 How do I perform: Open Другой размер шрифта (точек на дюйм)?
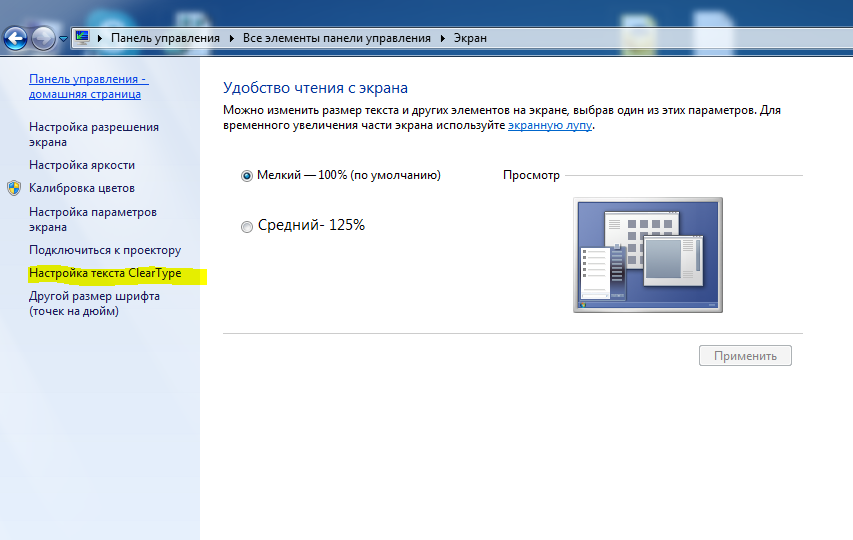click(94, 303)
